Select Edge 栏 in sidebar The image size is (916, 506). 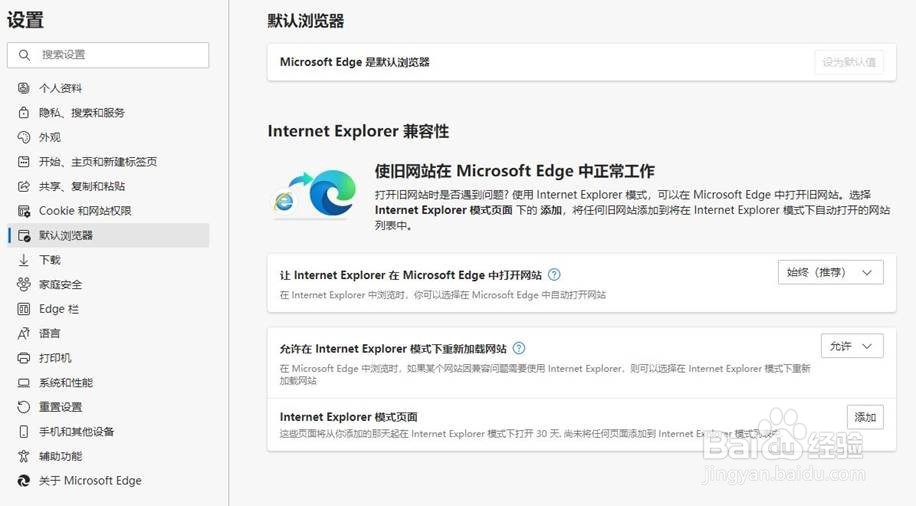pyautogui.click(x=108, y=309)
